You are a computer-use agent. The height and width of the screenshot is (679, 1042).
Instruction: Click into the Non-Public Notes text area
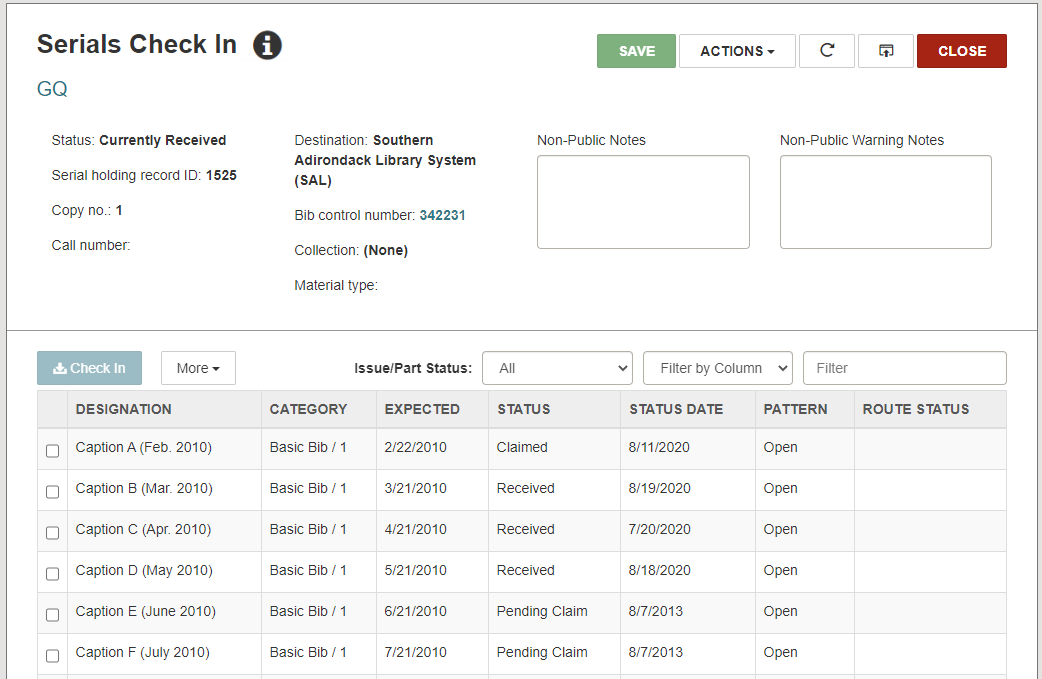coord(643,202)
